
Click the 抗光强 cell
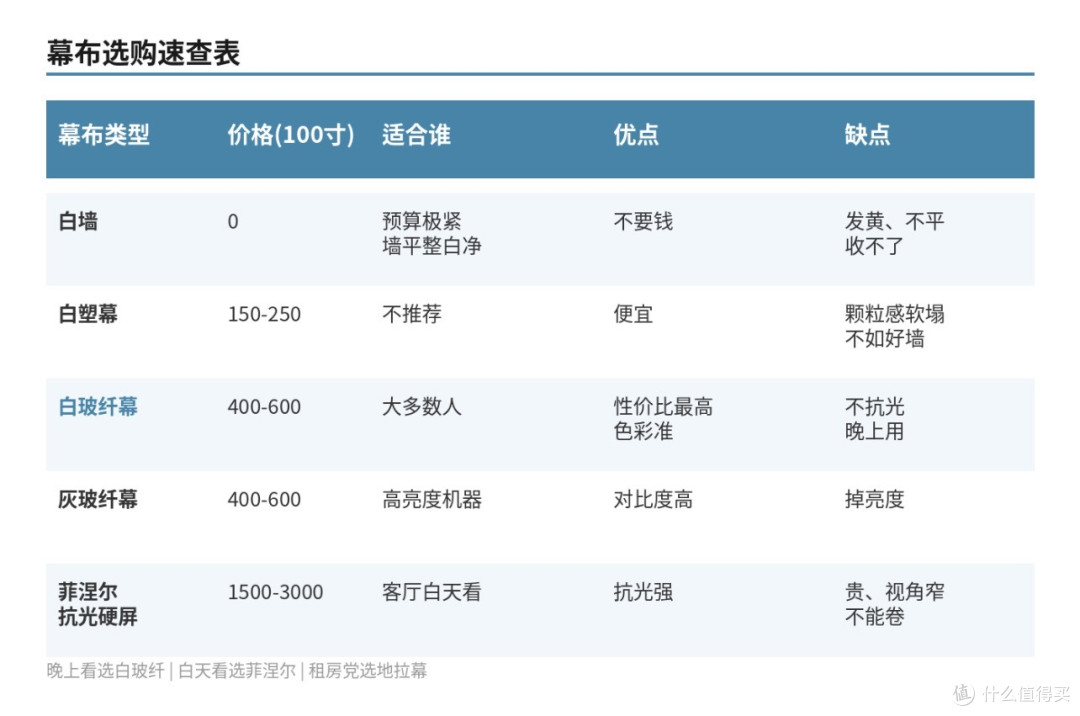point(643,592)
